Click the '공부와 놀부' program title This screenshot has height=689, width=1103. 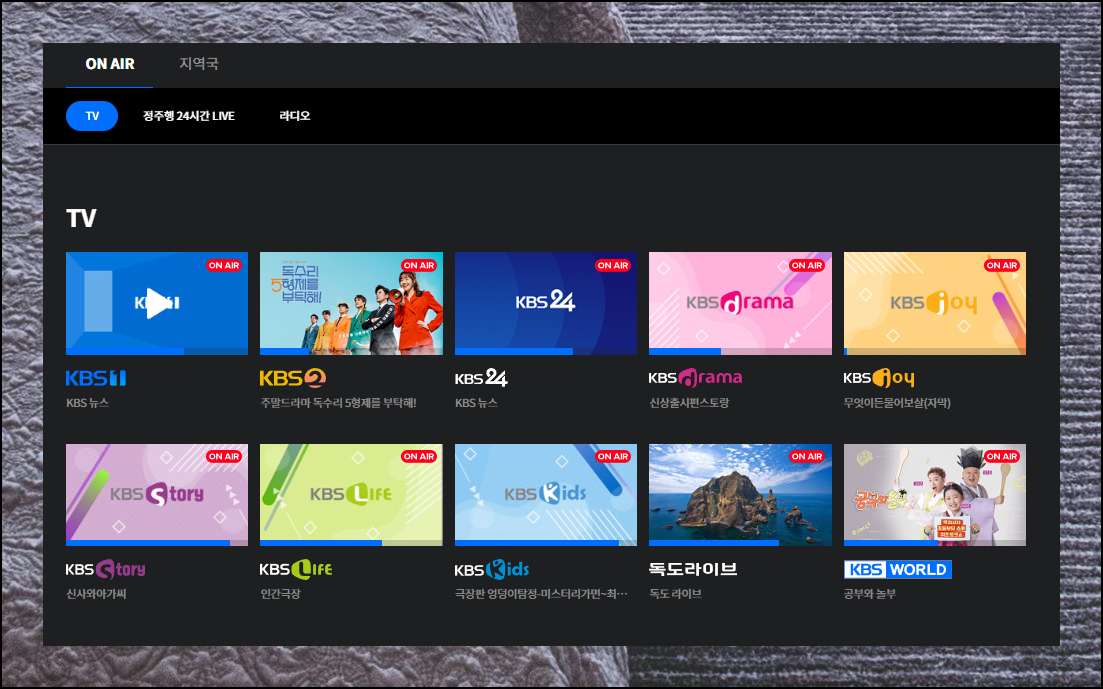coord(870,594)
